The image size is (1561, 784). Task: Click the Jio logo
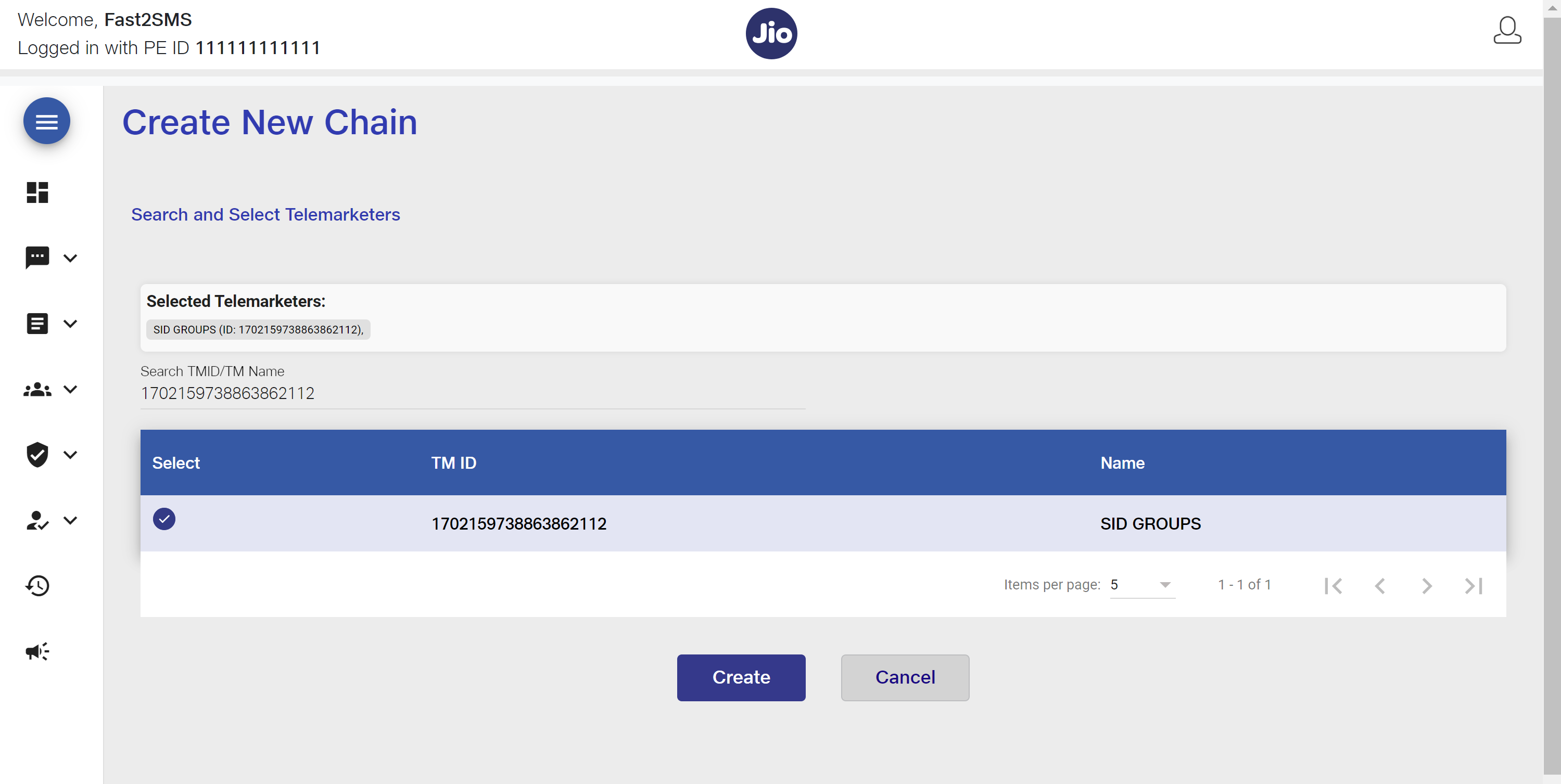click(771, 33)
